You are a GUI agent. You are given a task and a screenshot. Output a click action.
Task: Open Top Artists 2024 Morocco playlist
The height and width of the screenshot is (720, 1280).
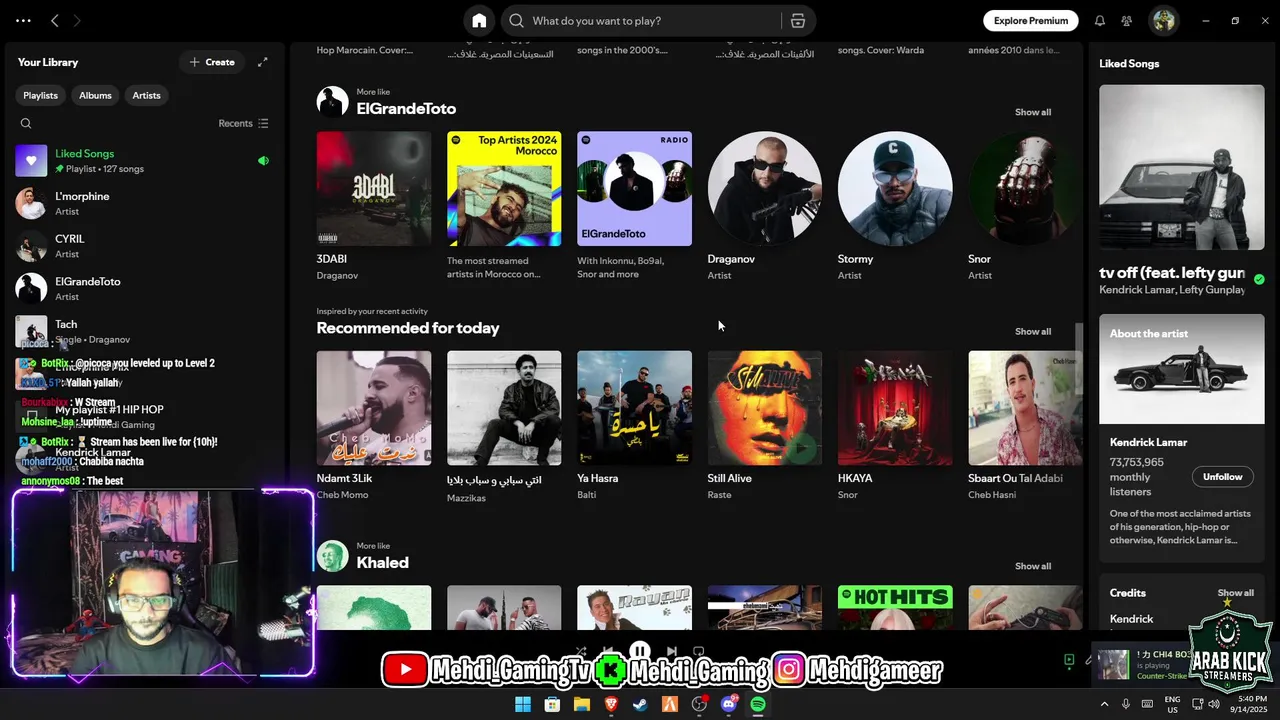(x=504, y=207)
